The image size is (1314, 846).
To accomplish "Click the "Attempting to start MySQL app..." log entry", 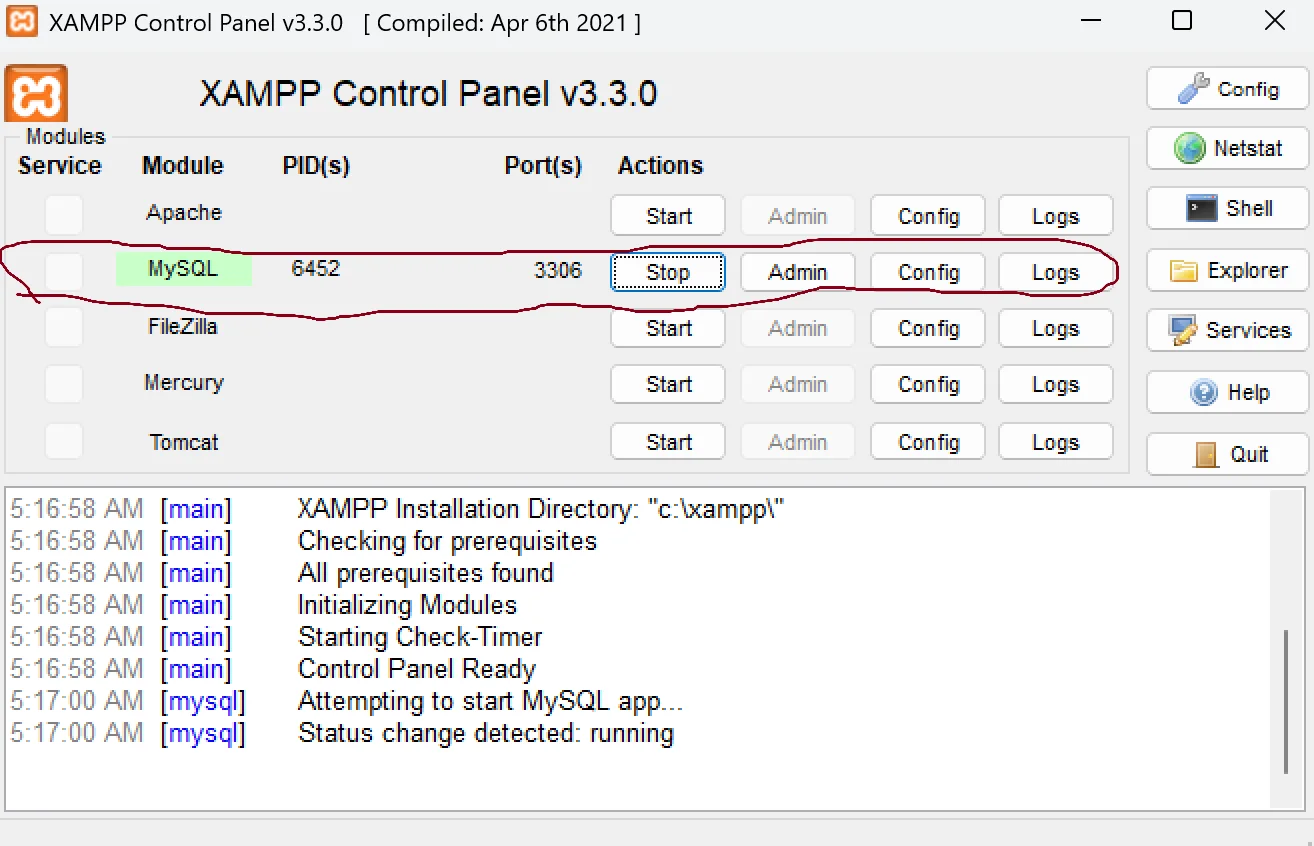I will point(491,701).
